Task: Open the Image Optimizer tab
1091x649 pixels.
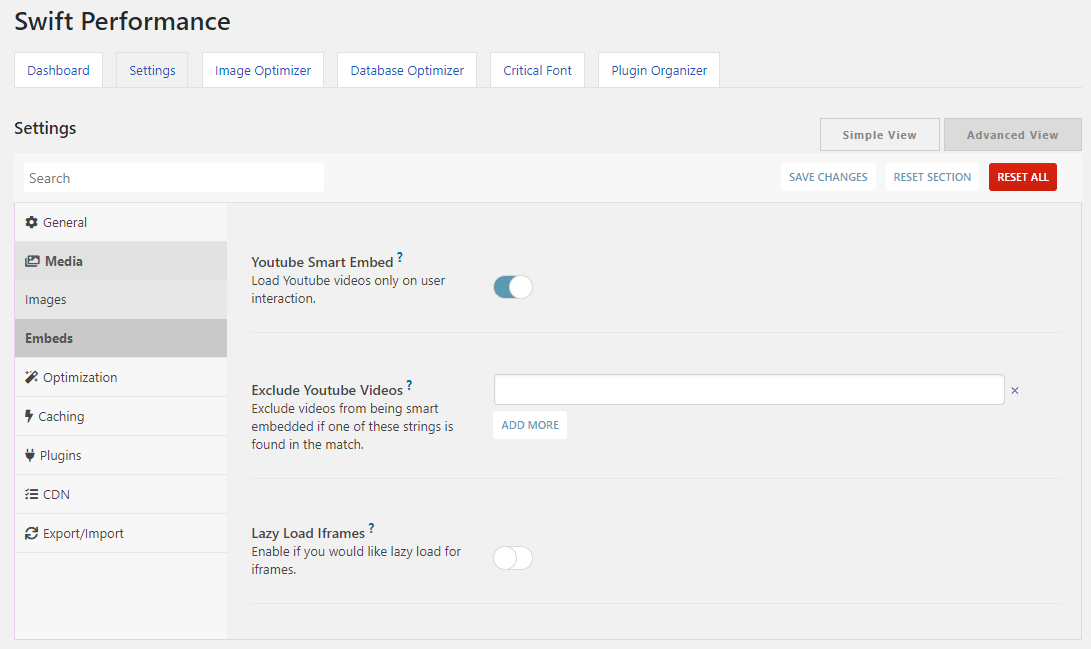Action: (x=263, y=70)
